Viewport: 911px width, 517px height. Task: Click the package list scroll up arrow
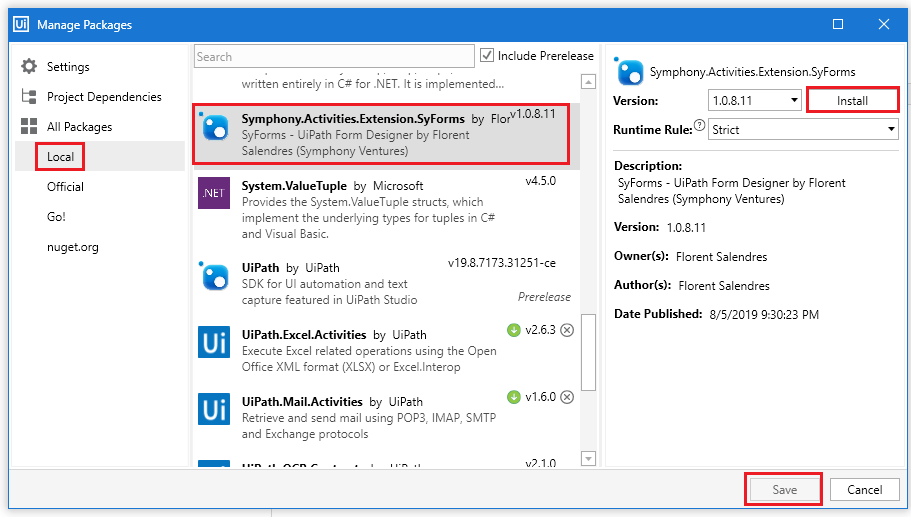click(x=589, y=82)
